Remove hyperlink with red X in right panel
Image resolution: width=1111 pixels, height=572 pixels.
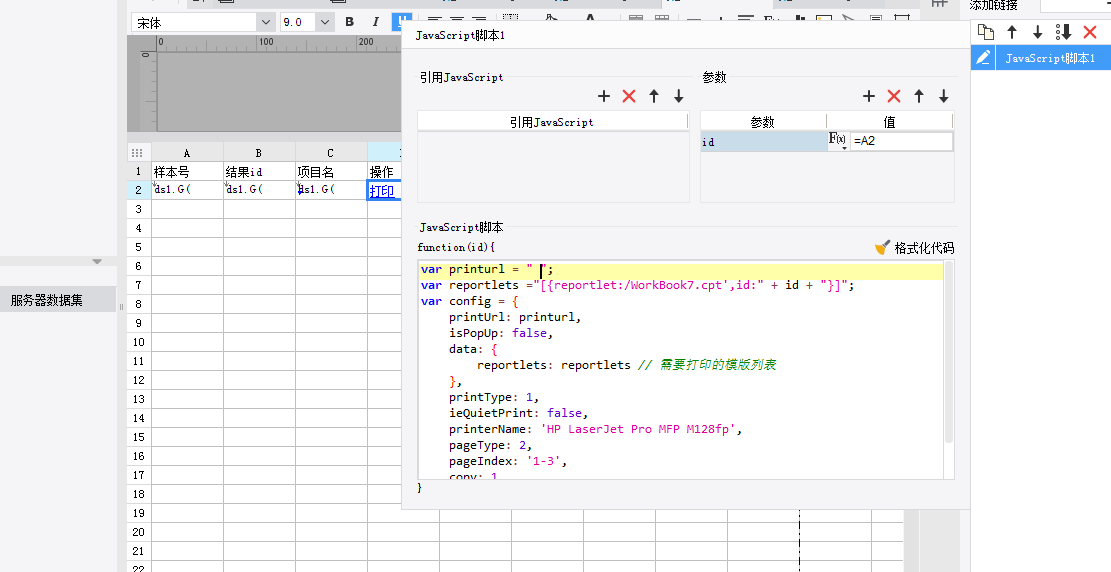(1090, 32)
